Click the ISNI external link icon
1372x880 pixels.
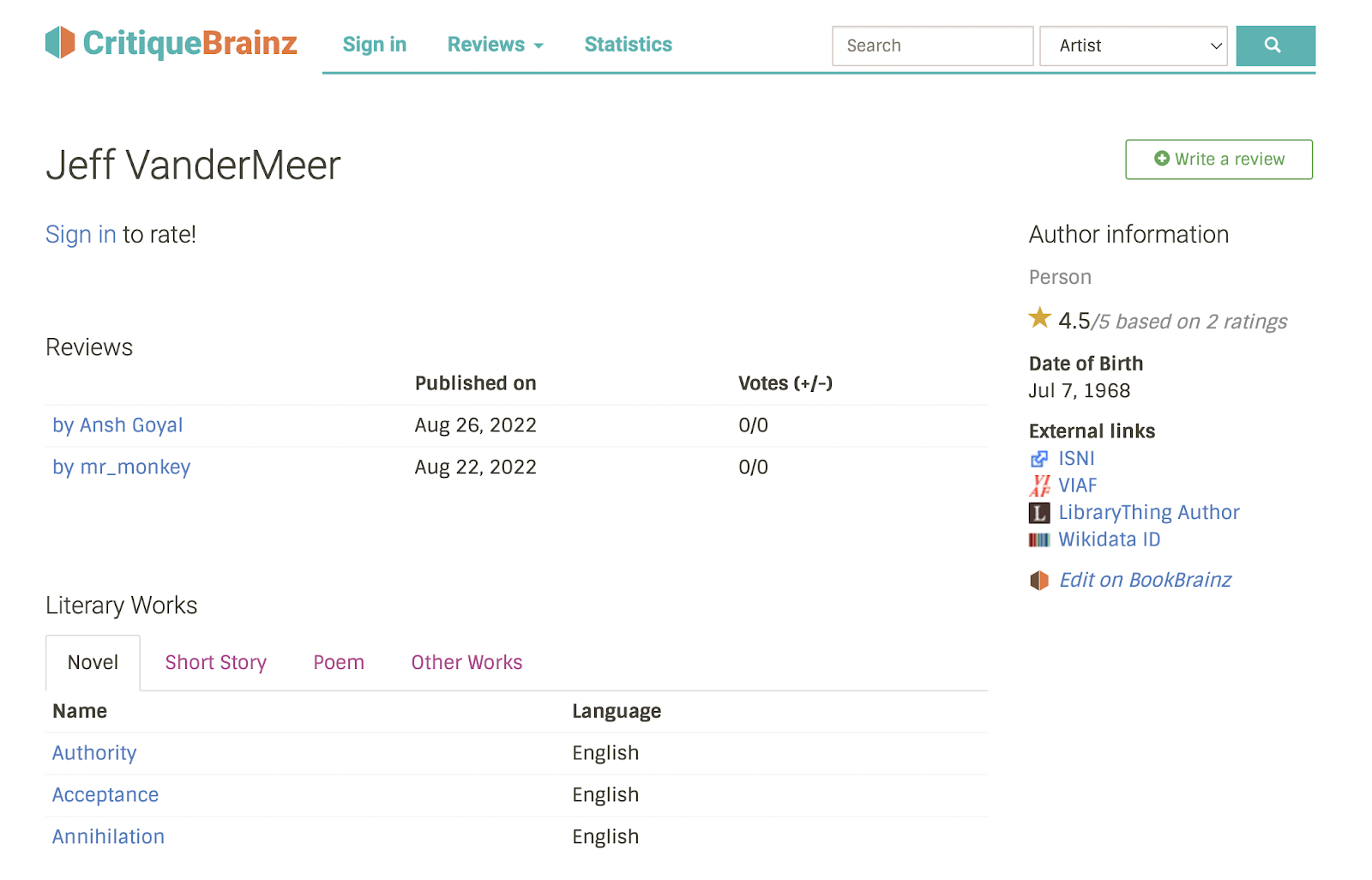tap(1039, 459)
